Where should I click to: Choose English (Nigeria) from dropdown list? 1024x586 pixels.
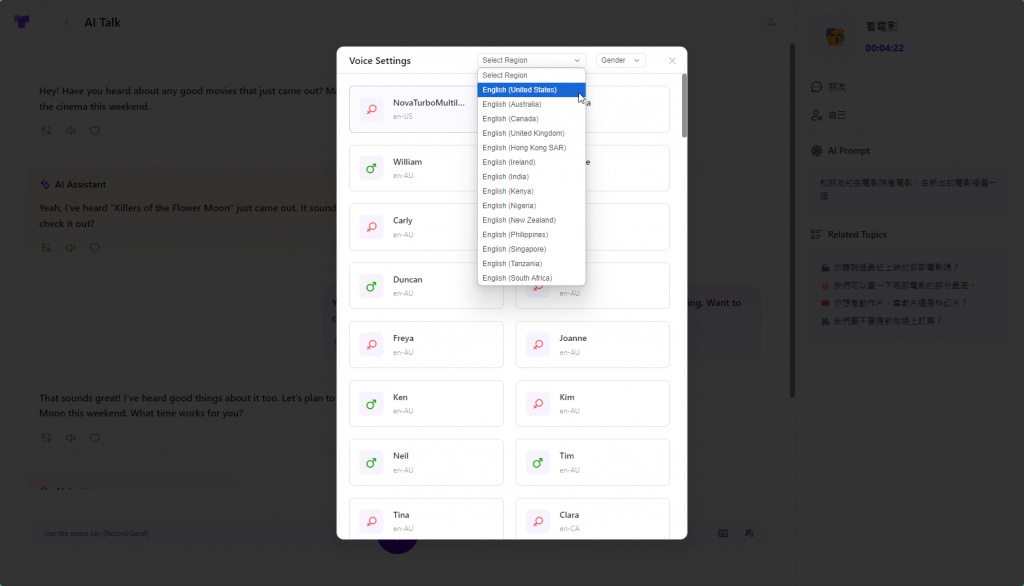point(531,206)
